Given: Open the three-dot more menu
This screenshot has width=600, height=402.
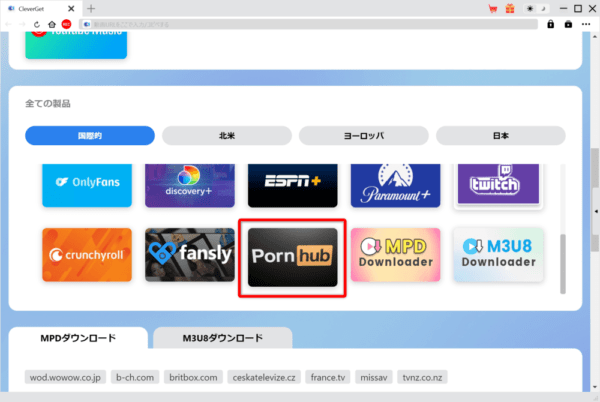Looking at the screenshot, I should click(586, 24).
